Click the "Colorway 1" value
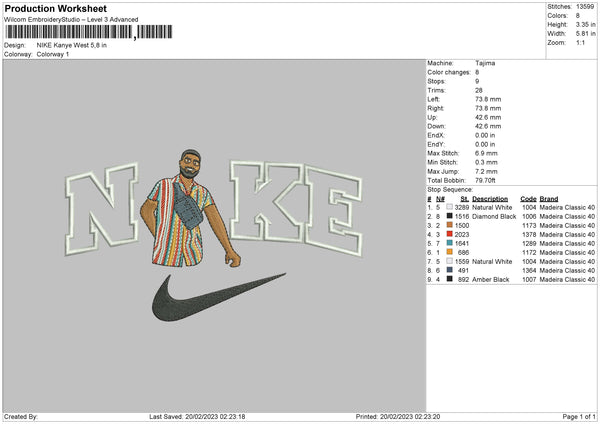The width and height of the screenshot is (600, 424). (53, 54)
